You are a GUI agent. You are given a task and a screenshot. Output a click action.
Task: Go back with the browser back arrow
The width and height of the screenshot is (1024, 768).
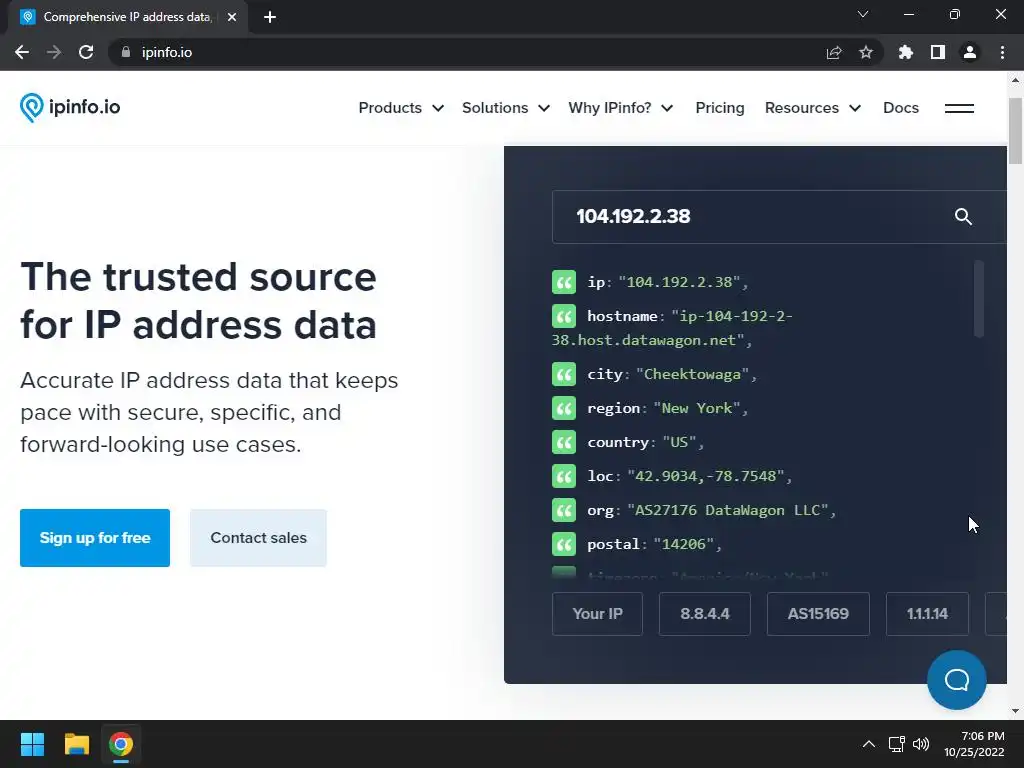[22, 52]
